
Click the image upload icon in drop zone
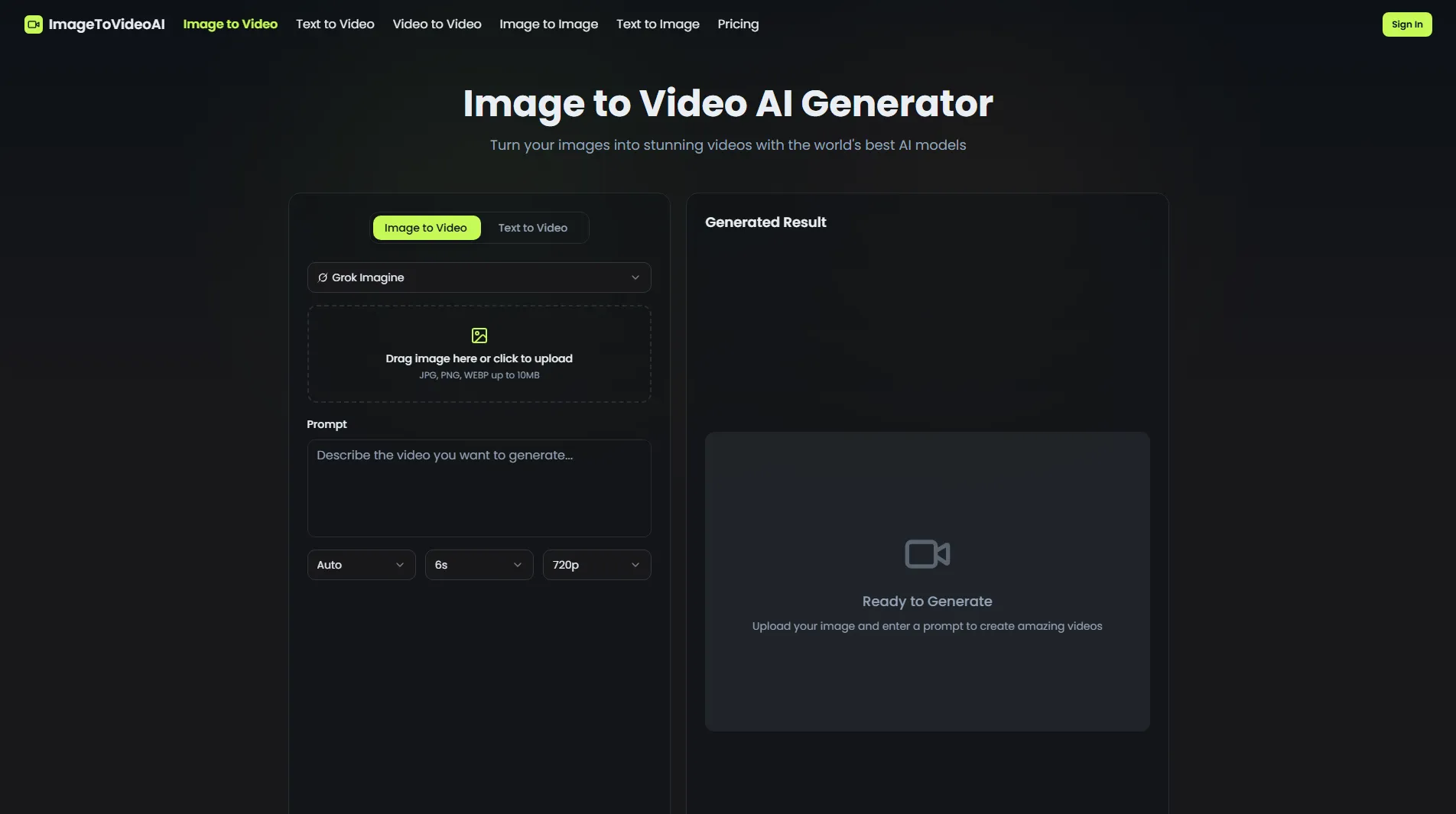(479, 336)
